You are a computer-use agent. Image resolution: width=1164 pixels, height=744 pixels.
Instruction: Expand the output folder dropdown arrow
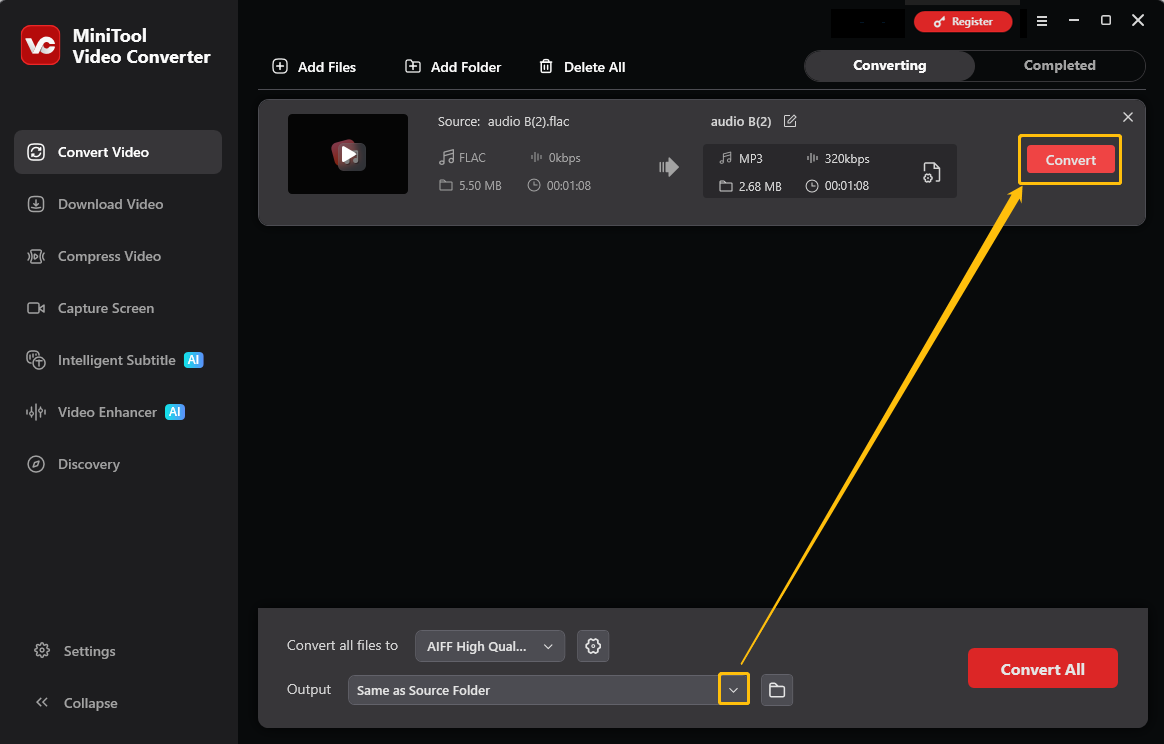(733, 690)
